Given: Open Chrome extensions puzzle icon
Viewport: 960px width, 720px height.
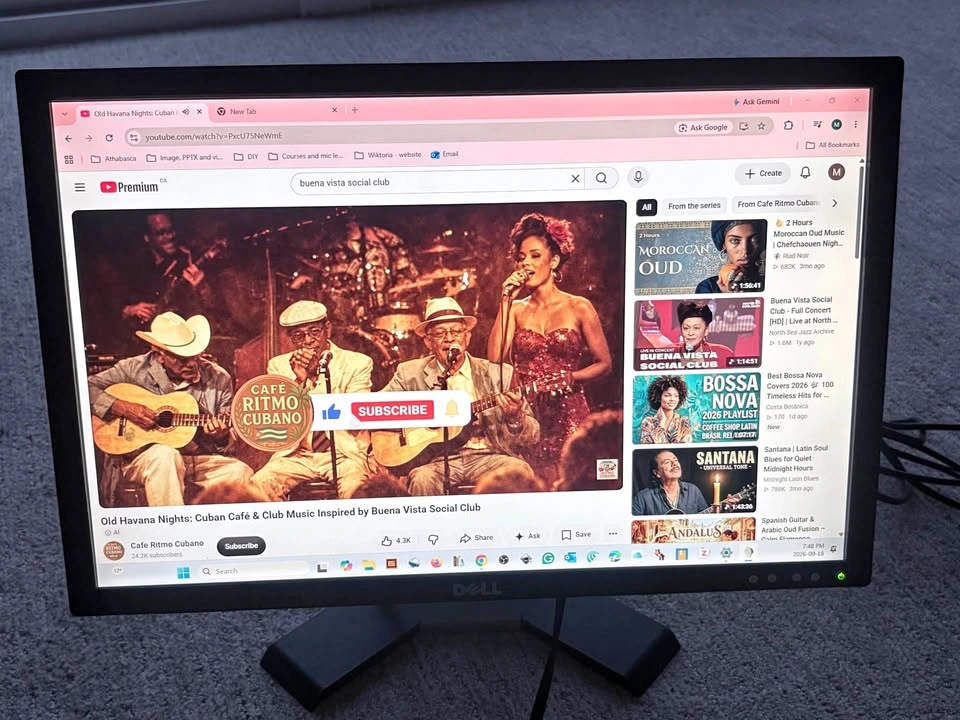Looking at the screenshot, I should coord(789,126).
